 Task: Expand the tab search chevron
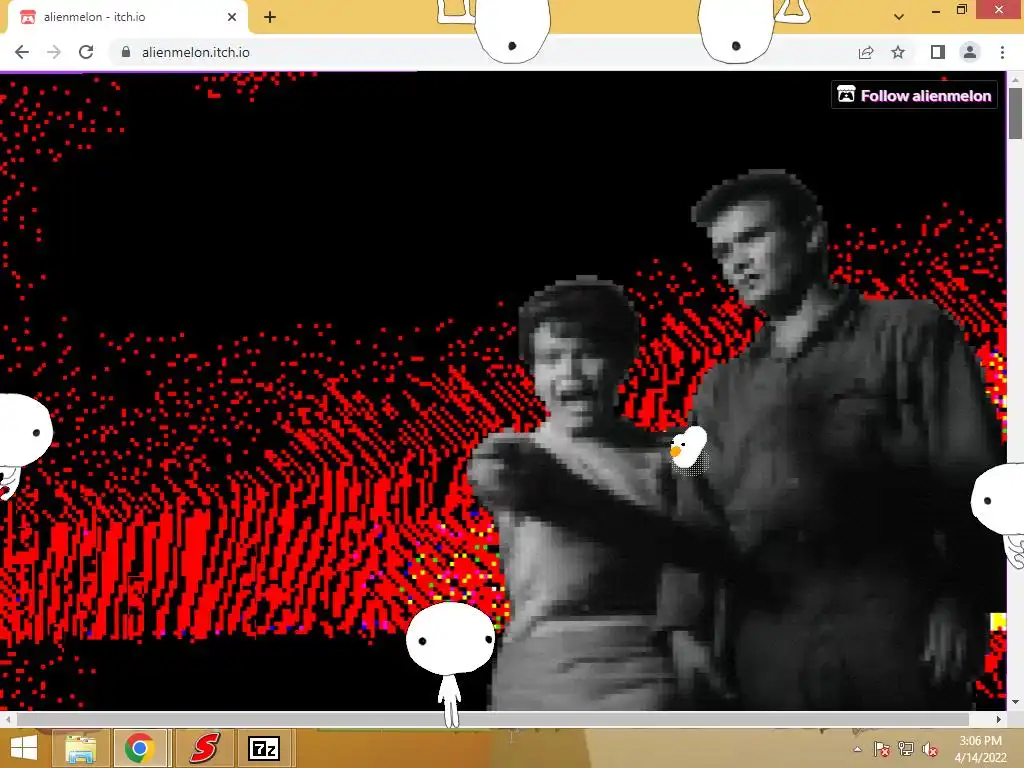pyautogui.click(x=899, y=17)
